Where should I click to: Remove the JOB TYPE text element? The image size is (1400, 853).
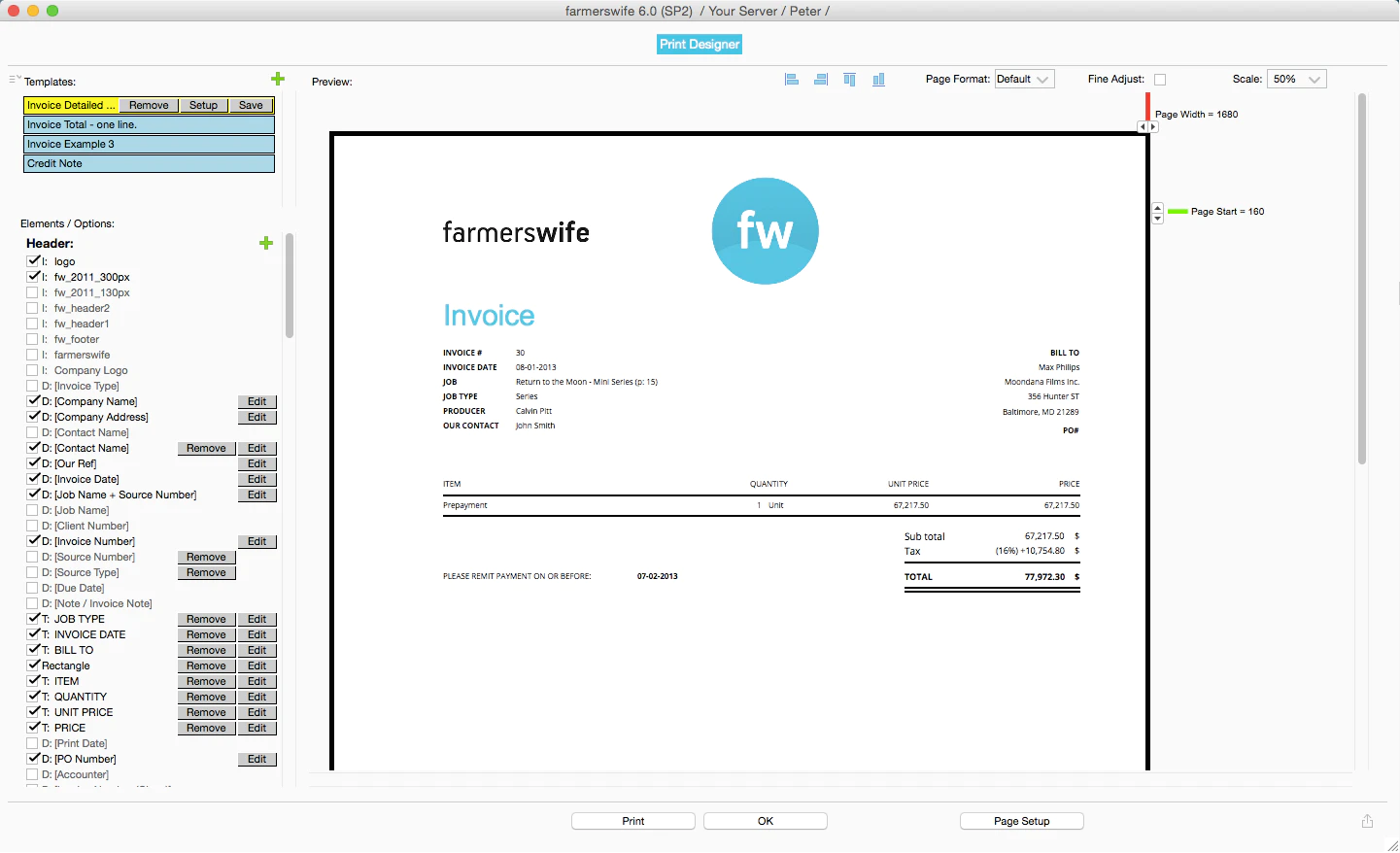point(207,619)
